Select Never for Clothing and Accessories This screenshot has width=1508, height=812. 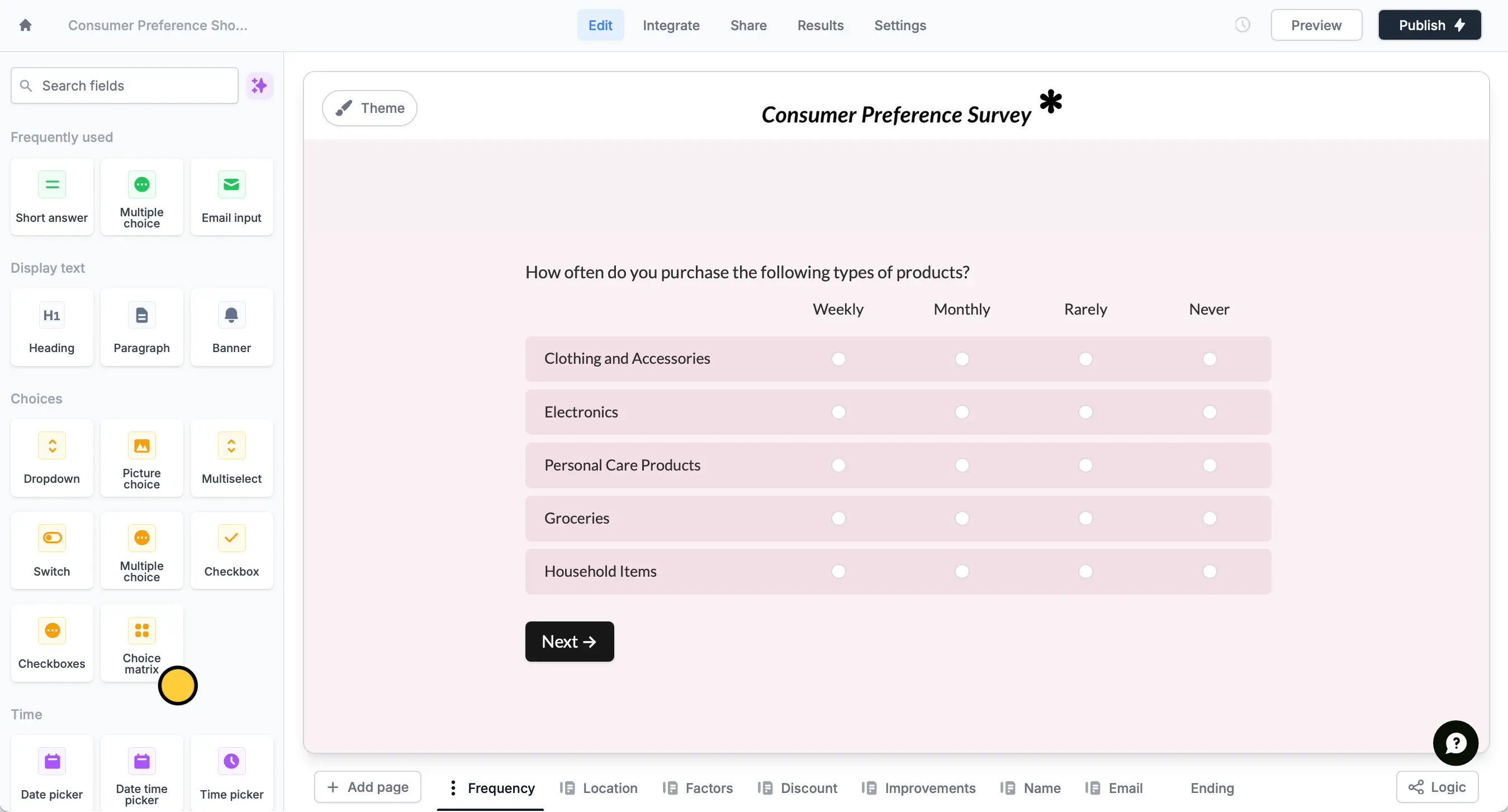point(1210,359)
